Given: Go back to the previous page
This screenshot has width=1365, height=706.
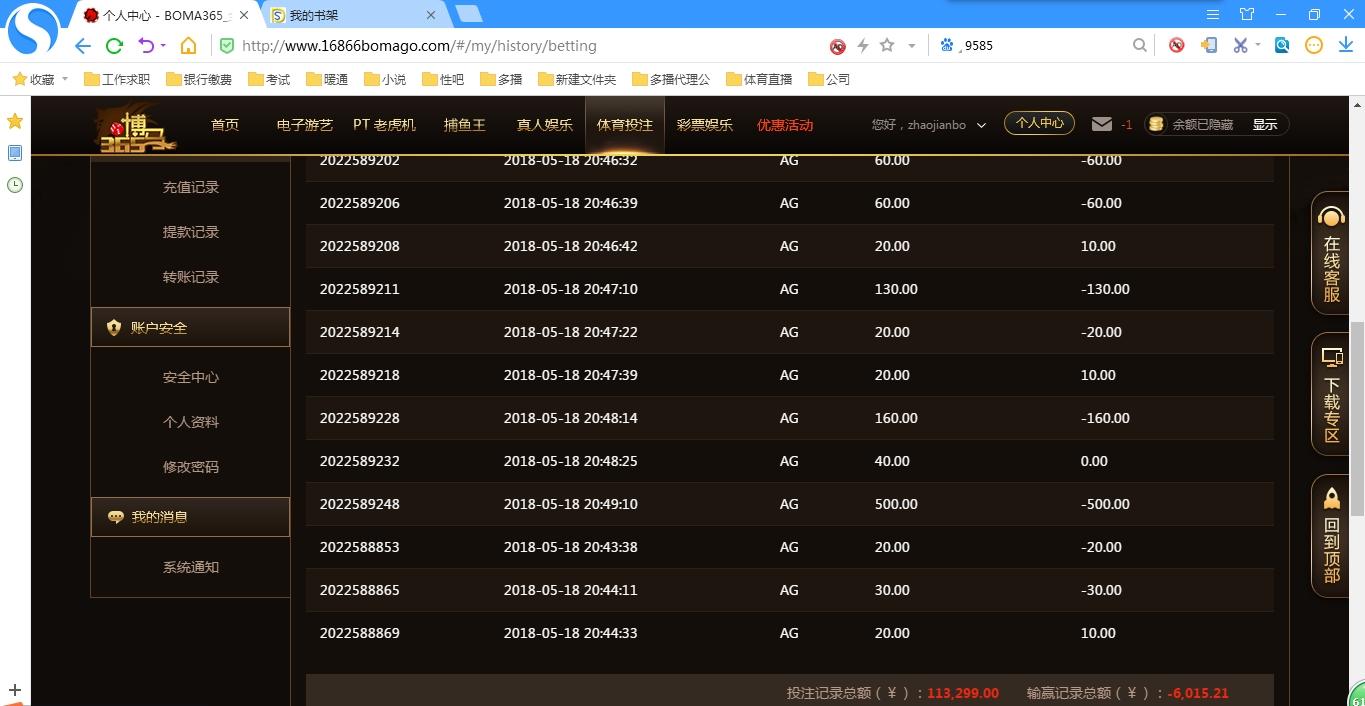Looking at the screenshot, I should tap(83, 46).
